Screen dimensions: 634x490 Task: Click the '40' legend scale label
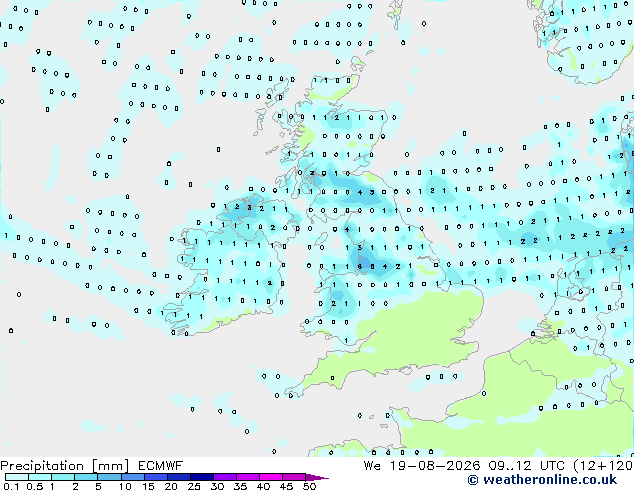(263, 486)
